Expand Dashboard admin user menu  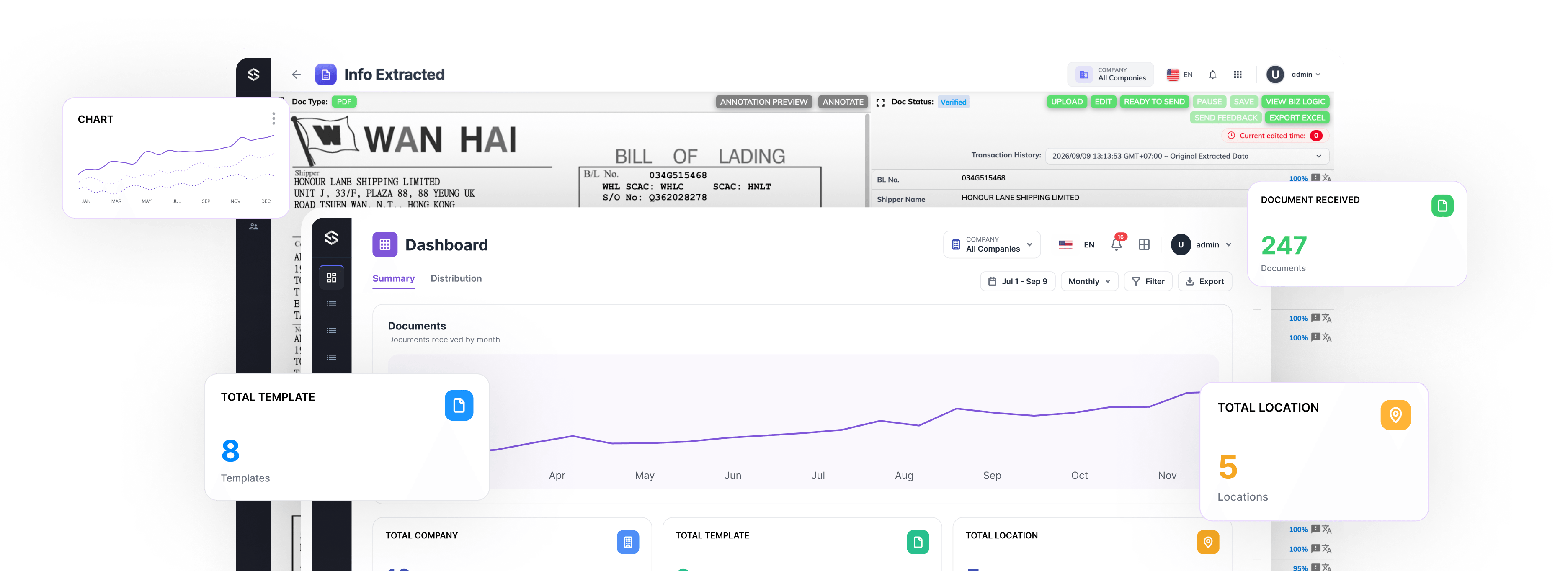coord(1202,245)
